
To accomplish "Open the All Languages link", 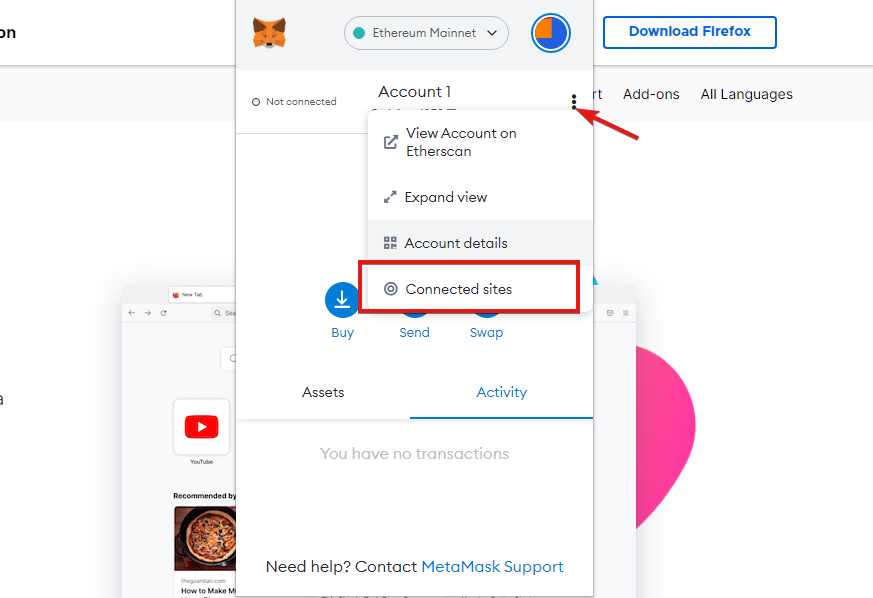I will (746, 94).
